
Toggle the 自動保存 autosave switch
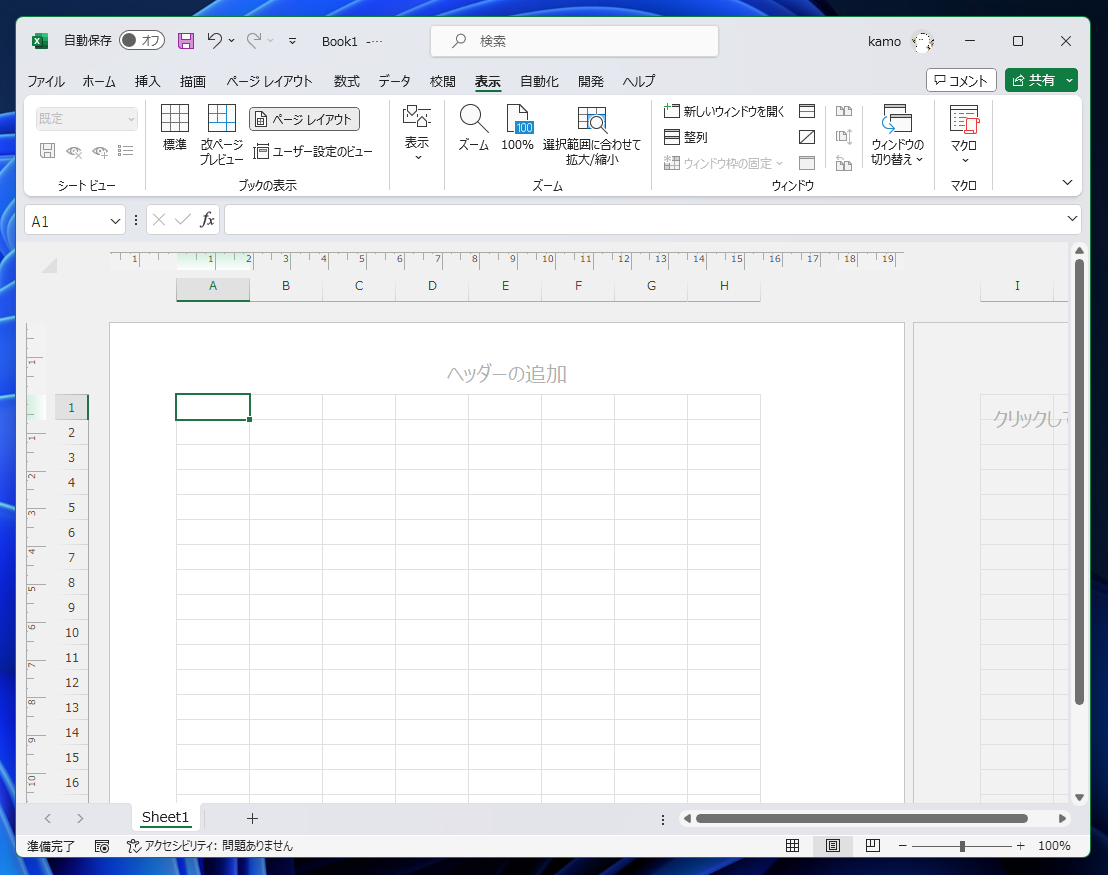(142, 41)
